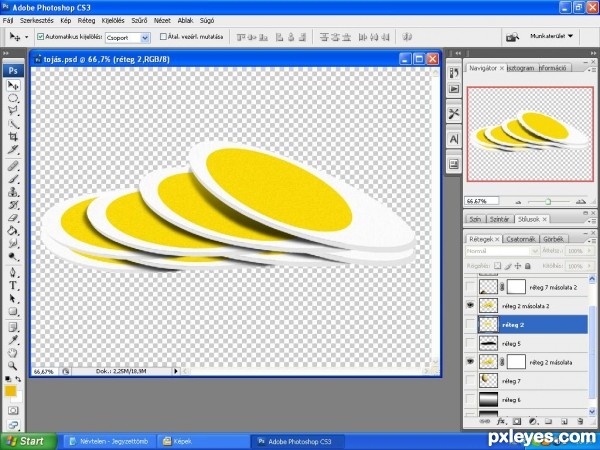Select the Clone Stamp tool
This screenshot has height=450, width=600.
click(13, 192)
